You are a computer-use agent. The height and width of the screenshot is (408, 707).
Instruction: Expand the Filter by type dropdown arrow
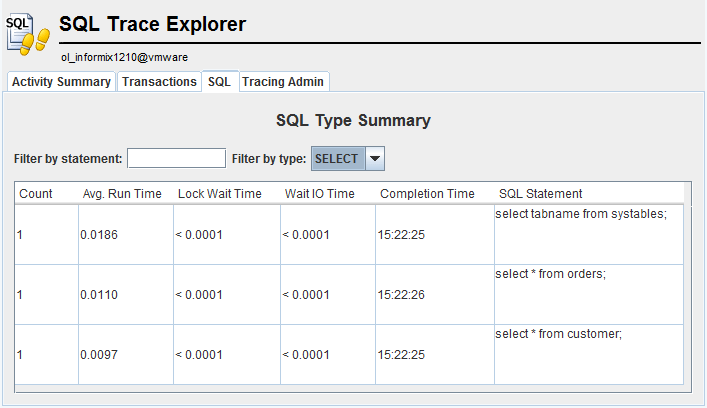374,158
